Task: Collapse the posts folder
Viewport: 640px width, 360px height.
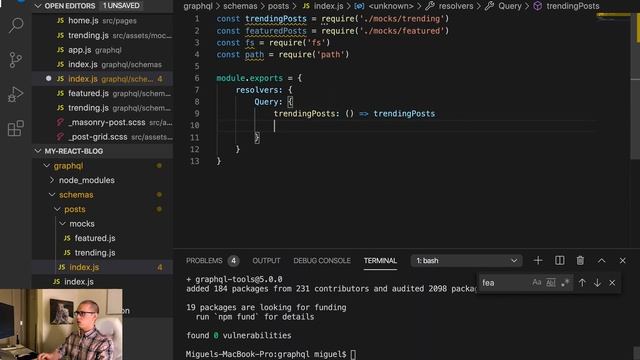Action: [x=75, y=209]
